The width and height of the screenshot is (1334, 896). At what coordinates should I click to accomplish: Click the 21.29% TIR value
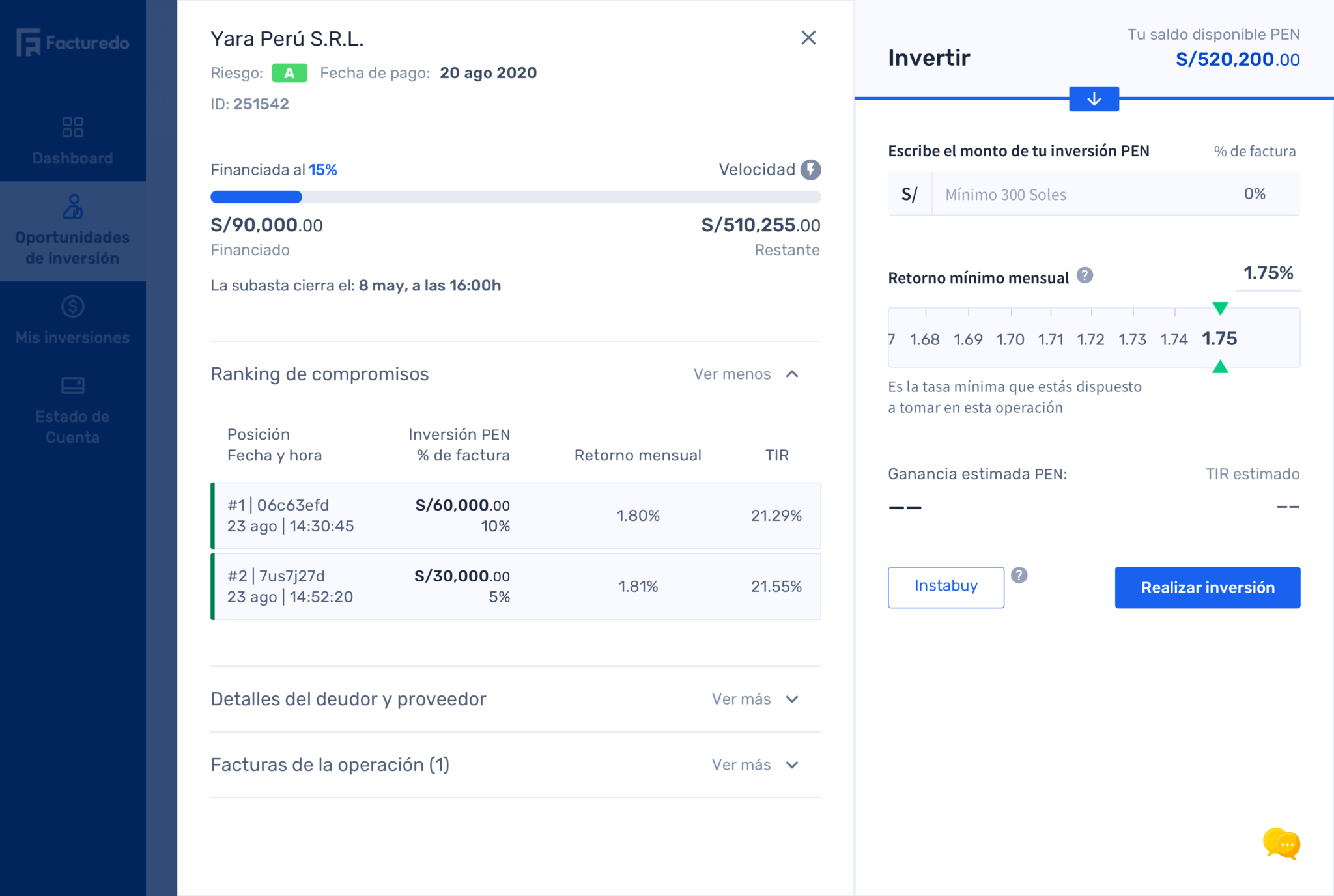coord(776,516)
